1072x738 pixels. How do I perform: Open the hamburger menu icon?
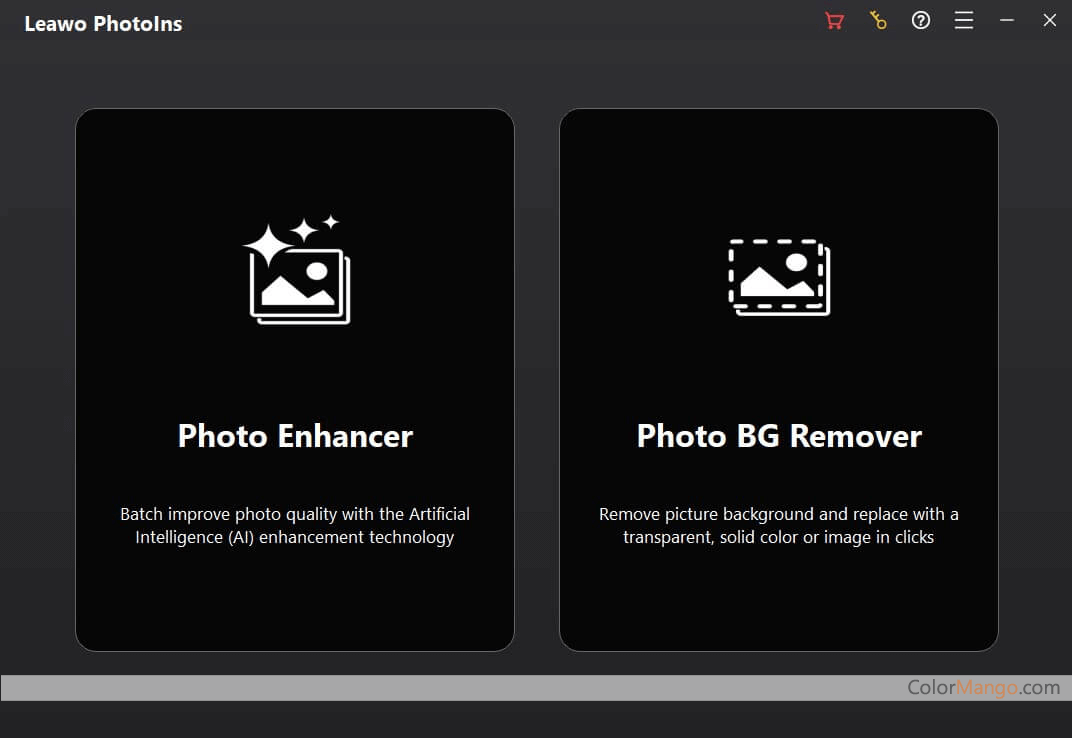tap(963, 20)
